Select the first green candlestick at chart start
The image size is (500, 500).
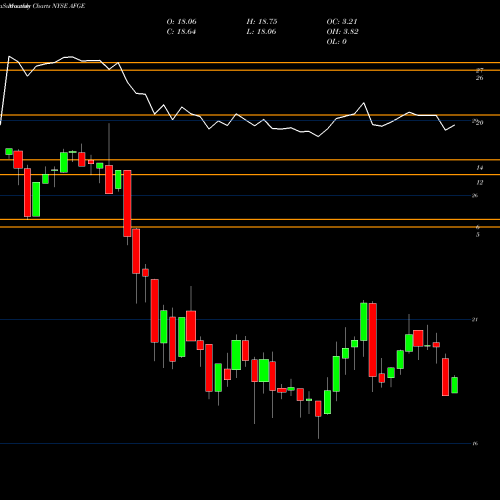pyautogui.click(x=9, y=152)
